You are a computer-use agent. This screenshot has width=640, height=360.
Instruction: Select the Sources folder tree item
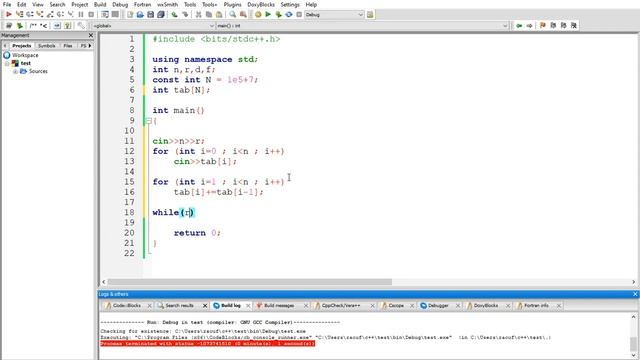point(38,71)
